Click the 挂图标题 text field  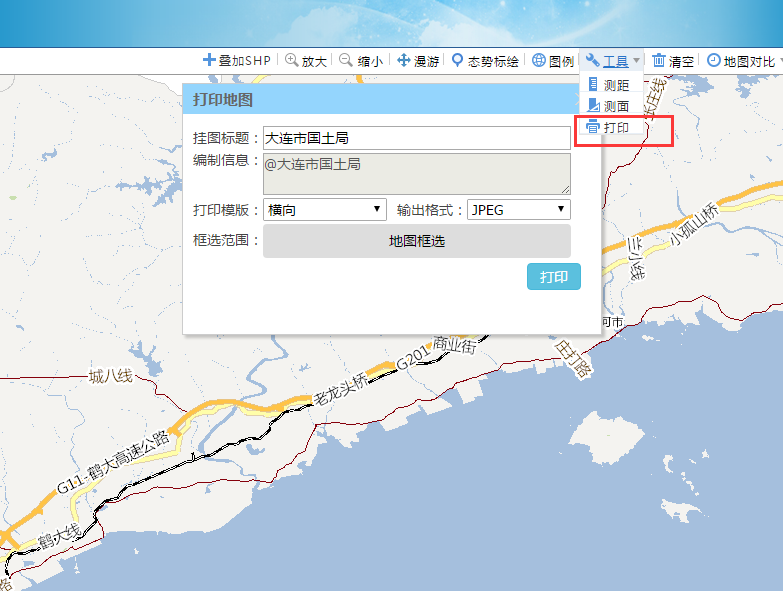pyautogui.click(x=417, y=138)
